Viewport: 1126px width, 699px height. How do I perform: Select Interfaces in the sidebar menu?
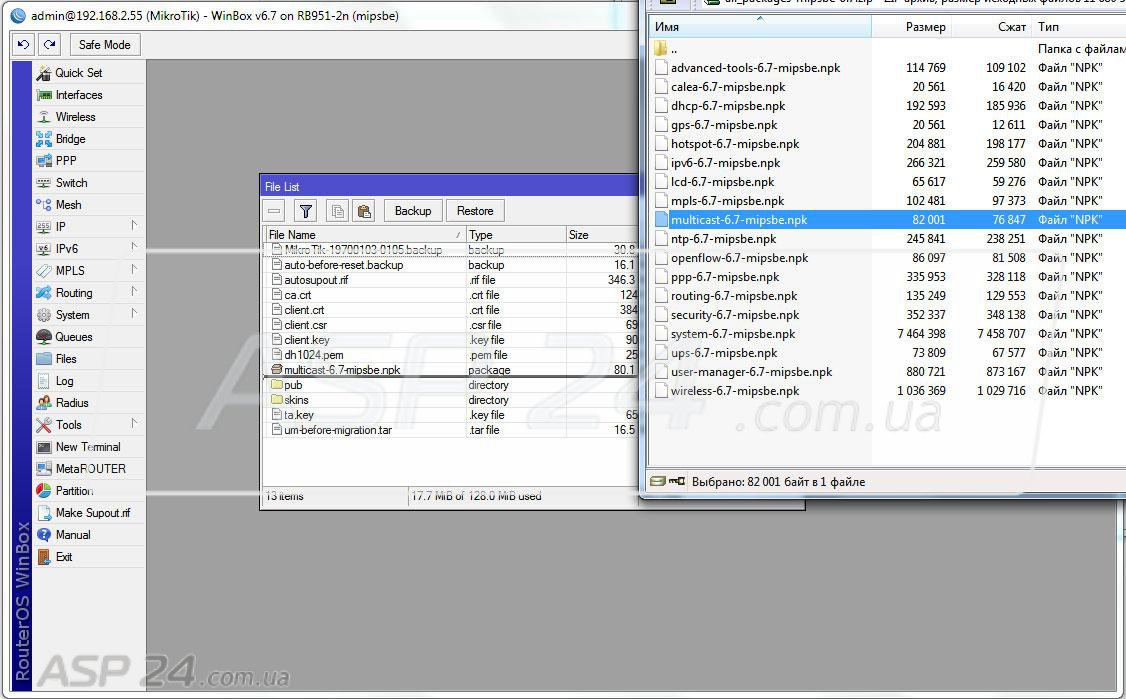point(78,95)
